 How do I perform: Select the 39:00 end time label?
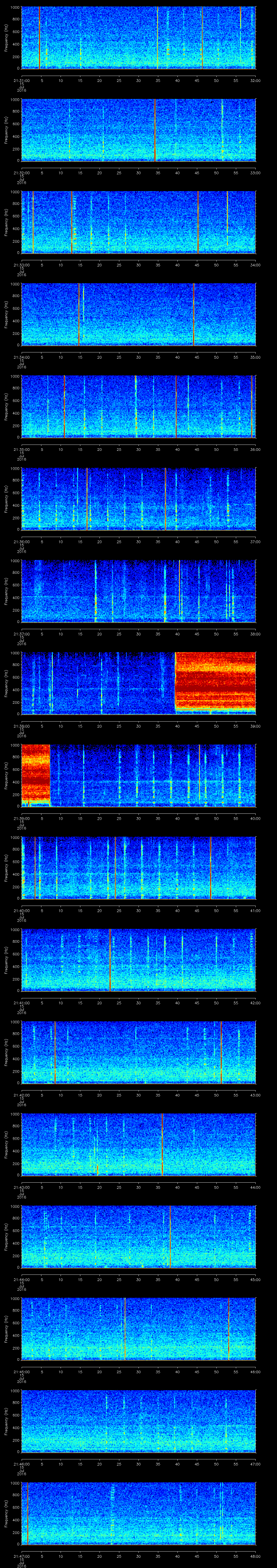coord(255,726)
